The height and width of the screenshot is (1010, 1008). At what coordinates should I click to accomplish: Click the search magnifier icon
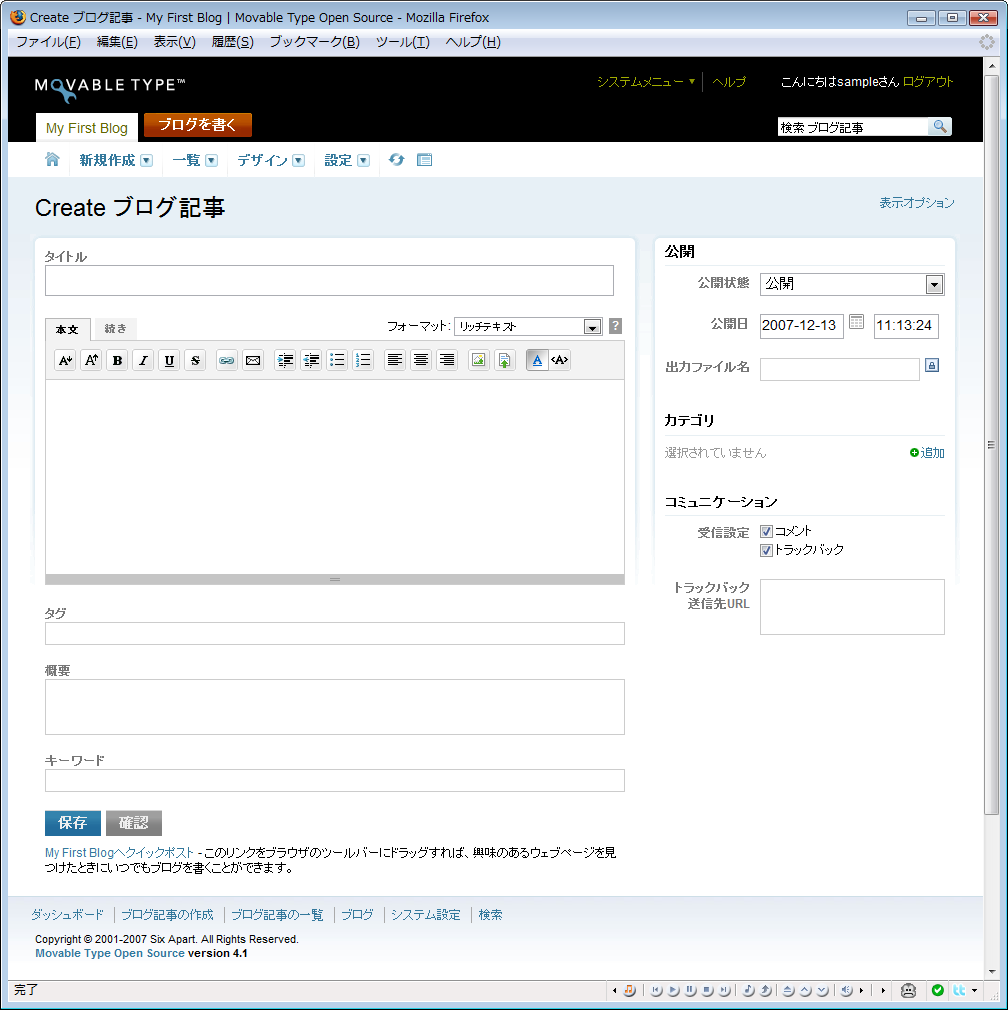(940, 127)
